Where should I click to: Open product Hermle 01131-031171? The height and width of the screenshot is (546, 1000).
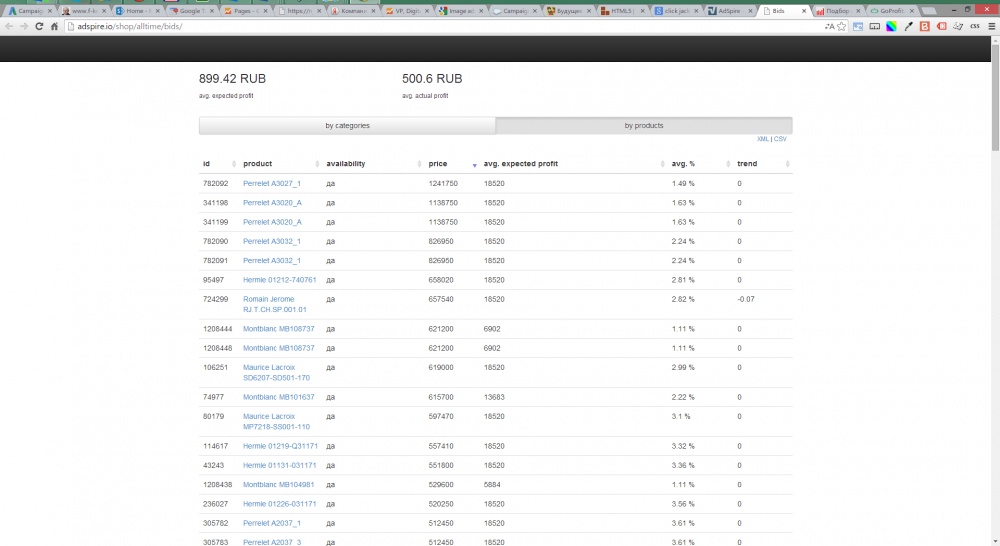pos(279,466)
